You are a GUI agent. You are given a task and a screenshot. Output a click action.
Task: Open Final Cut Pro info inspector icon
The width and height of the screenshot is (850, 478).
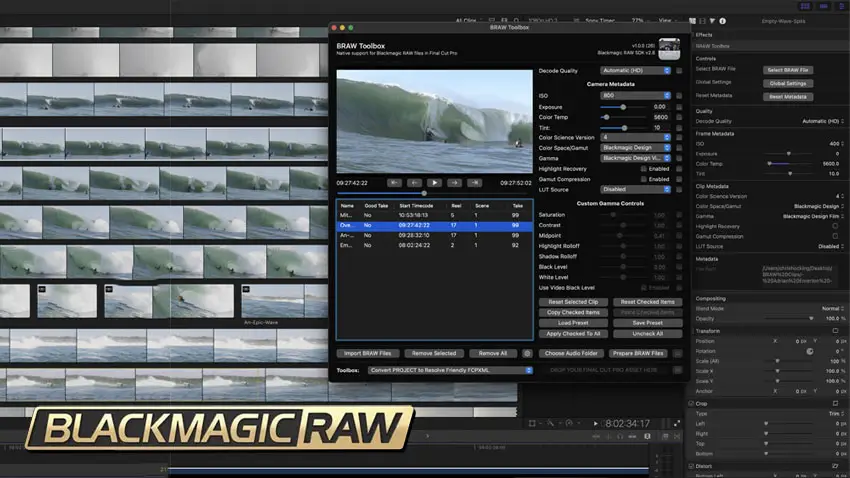(723, 21)
